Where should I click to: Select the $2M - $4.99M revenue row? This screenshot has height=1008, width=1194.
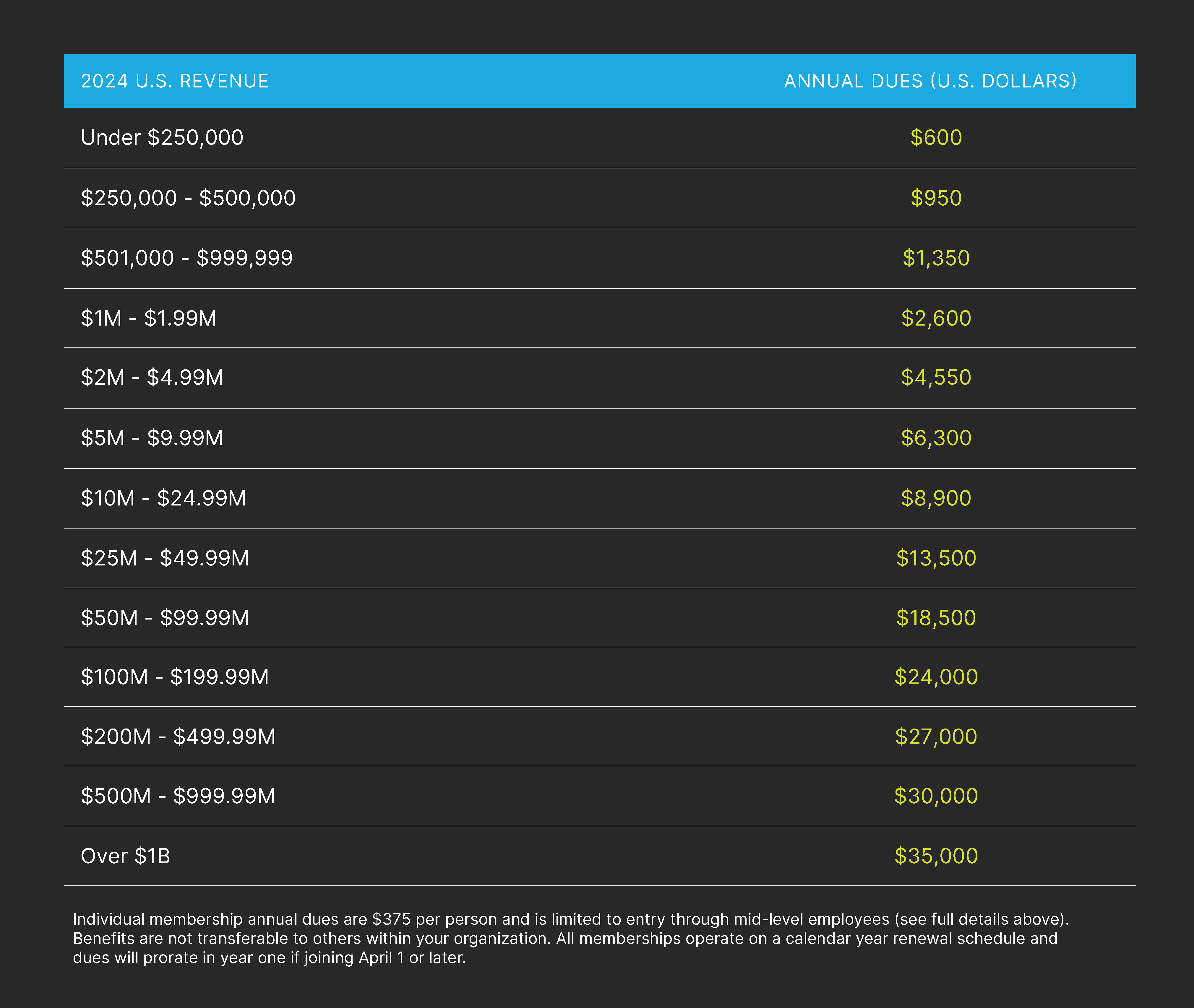pyautogui.click(x=600, y=378)
